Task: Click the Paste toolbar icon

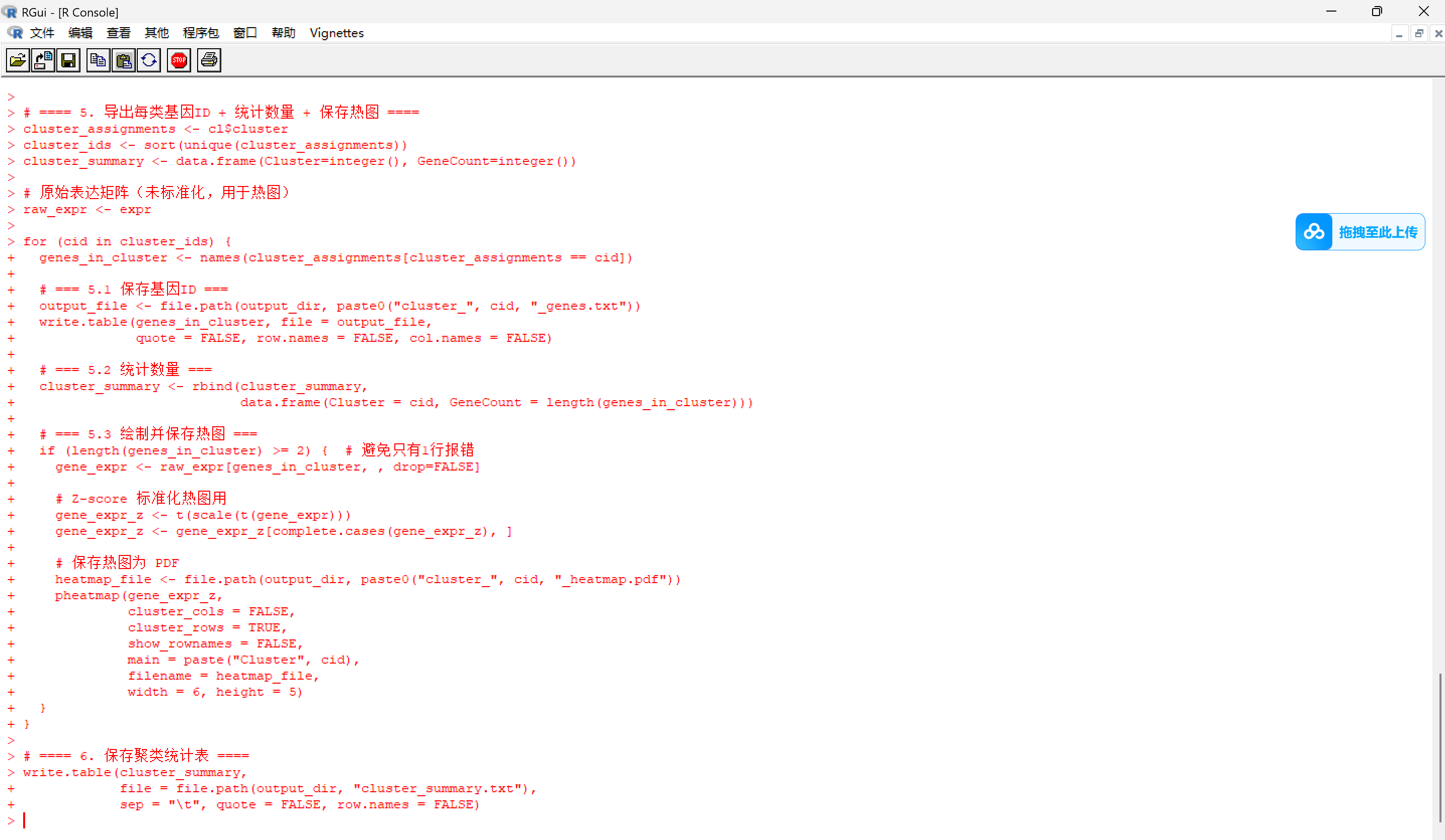Action: [x=123, y=60]
